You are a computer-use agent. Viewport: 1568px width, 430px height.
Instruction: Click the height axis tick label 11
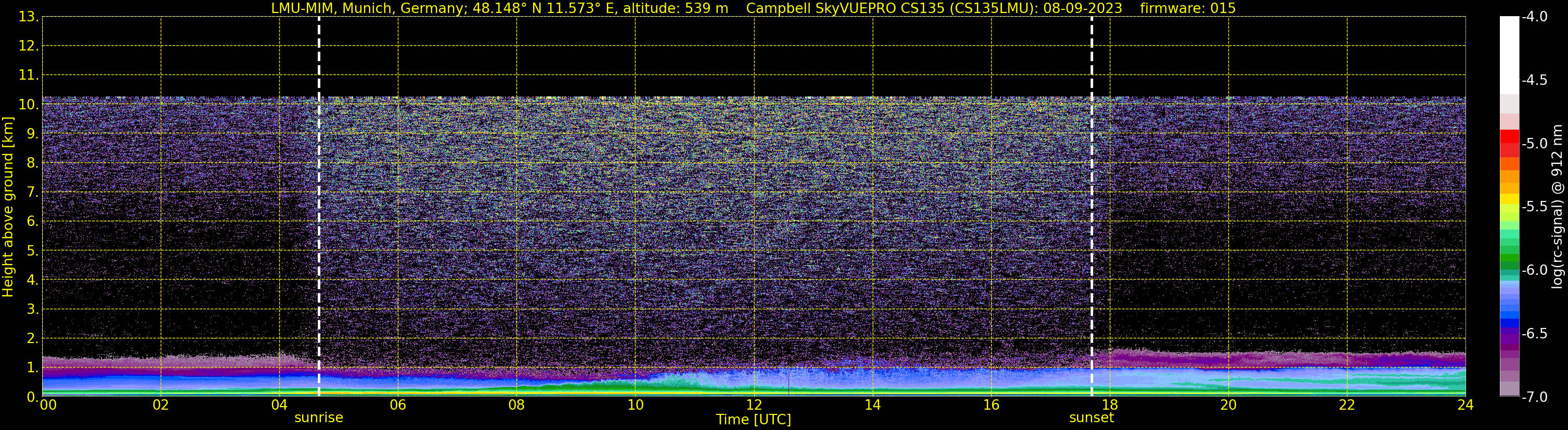pos(28,75)
